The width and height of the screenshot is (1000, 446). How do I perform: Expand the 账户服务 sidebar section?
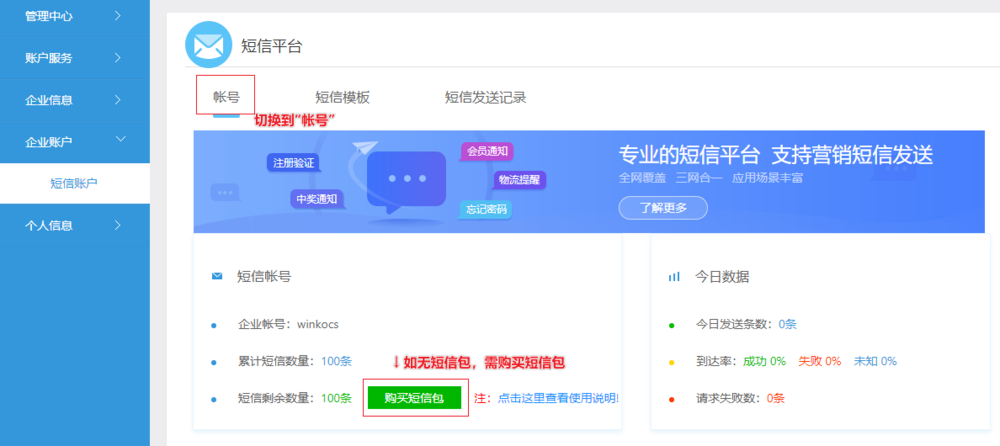74,58
